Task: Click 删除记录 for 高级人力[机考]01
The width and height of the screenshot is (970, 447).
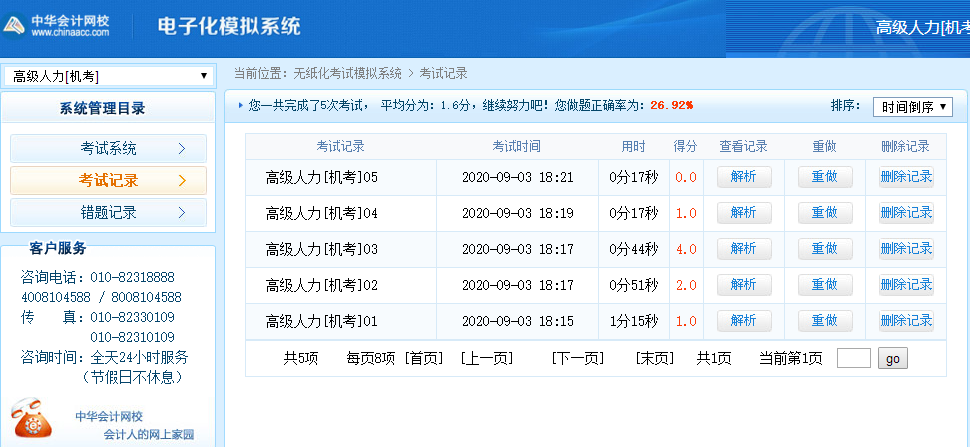Action: click(906, 320)
